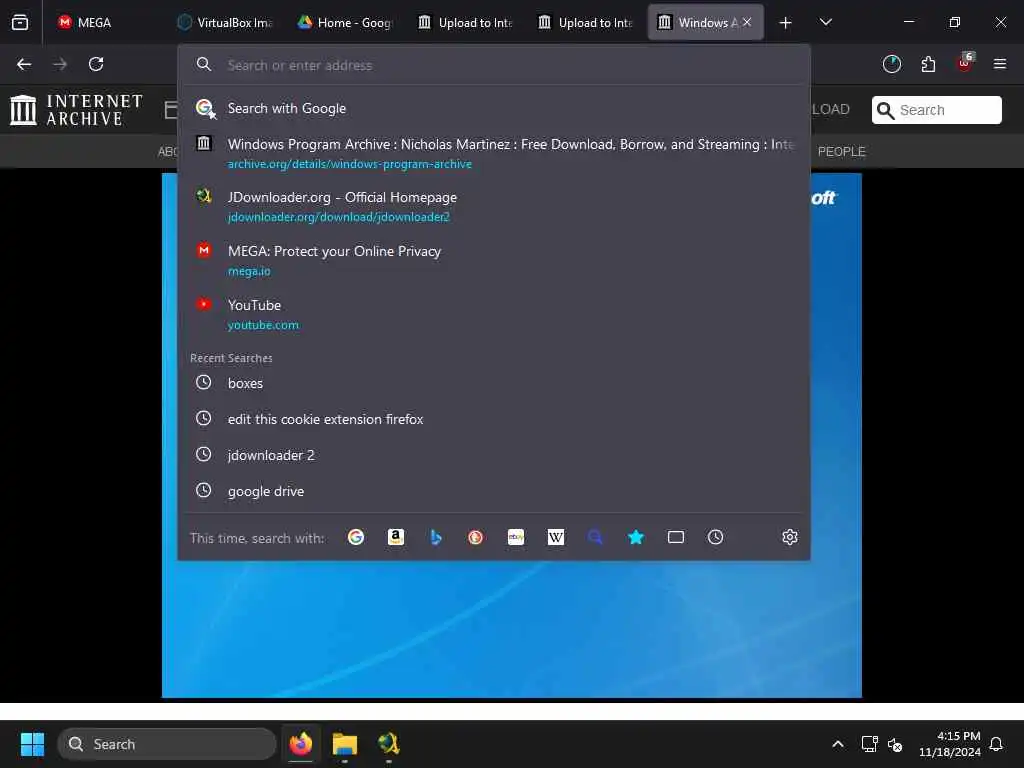The height and width of the screenshot is (768, 1024).
Task: Go back to the previous page
Action: tap(24, 64)
